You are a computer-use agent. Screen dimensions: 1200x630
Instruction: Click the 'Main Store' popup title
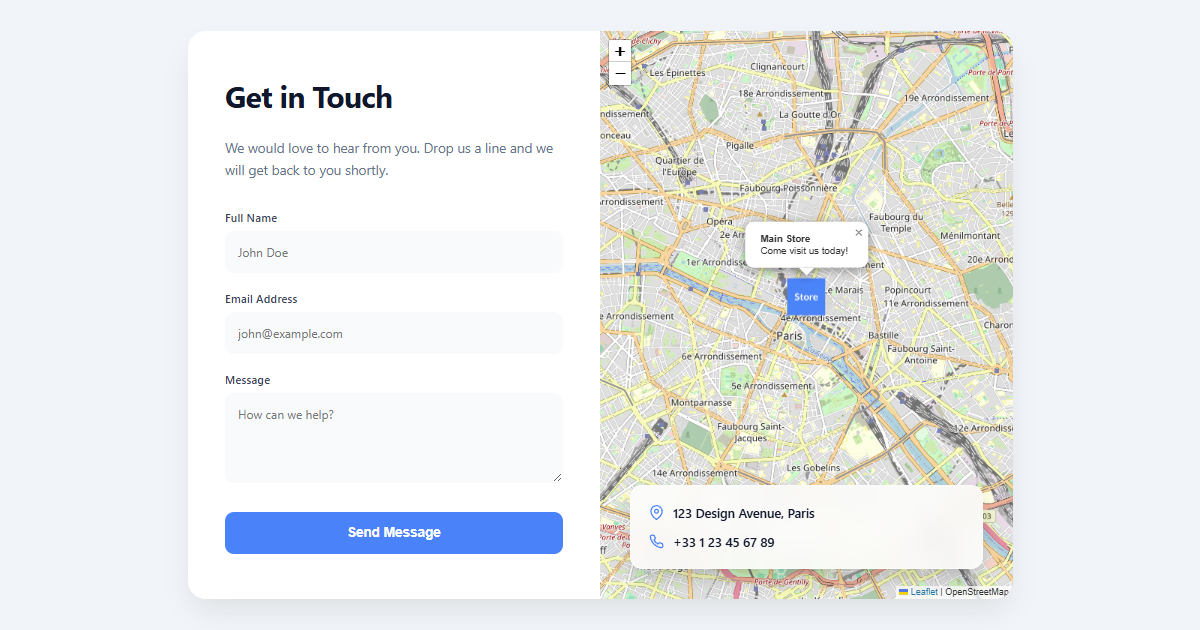[x=785, y=239]
